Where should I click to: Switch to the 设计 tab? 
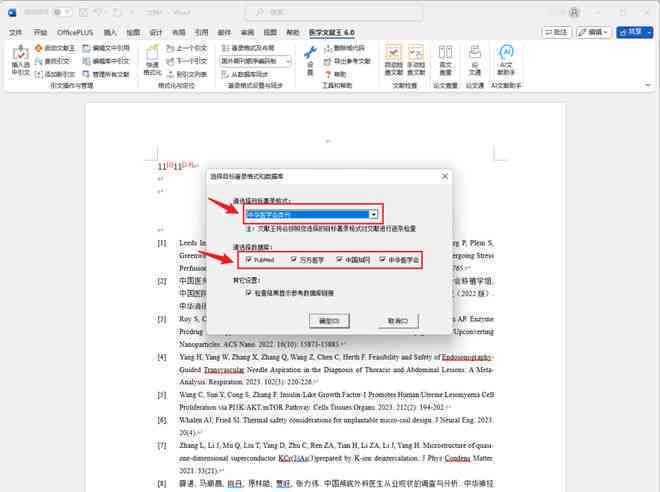pos(156,32)
